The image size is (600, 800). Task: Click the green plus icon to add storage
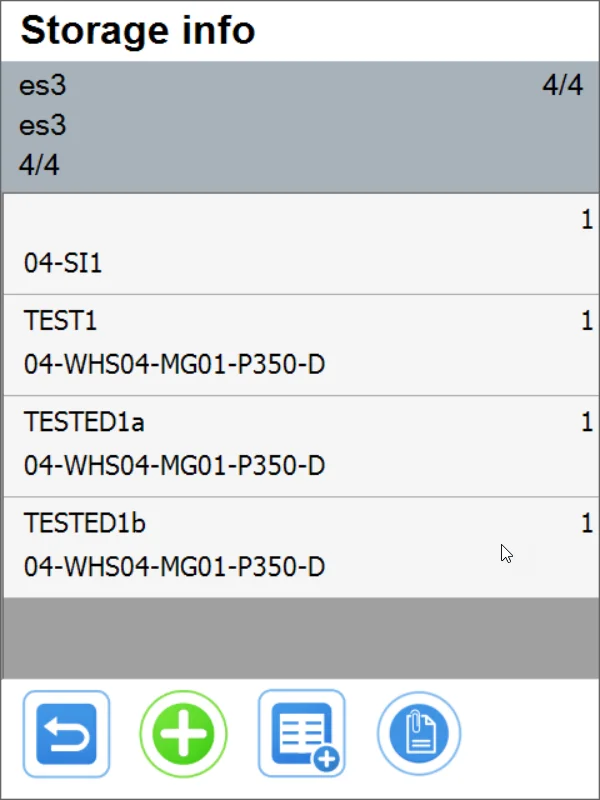183,733
